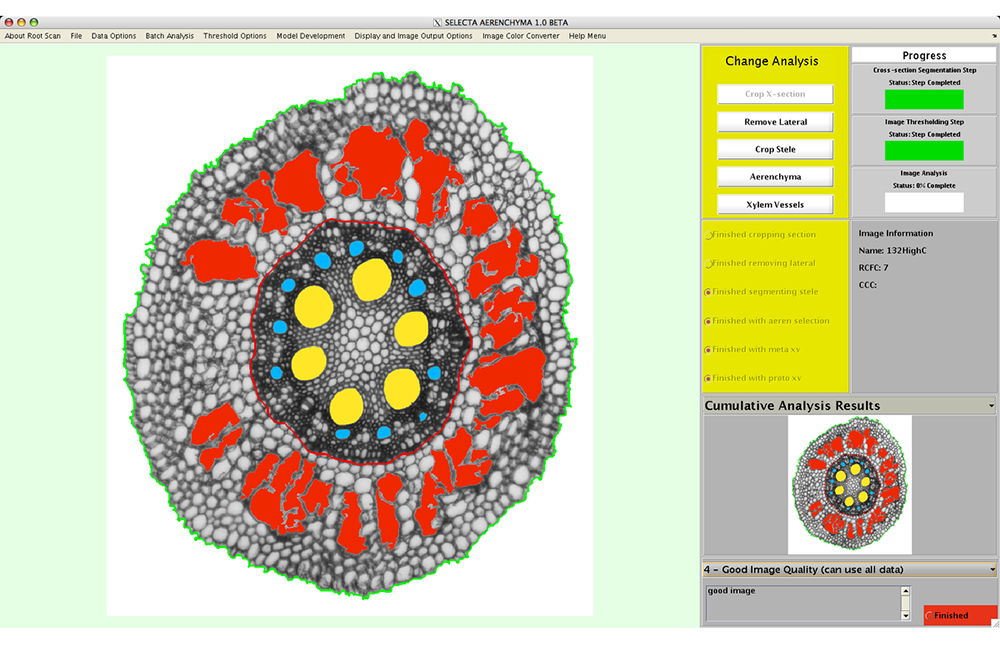This screenshot has width=1000, height=667.
Task: Click the comment box scroll-up arrow
Action: pos(906,591)
